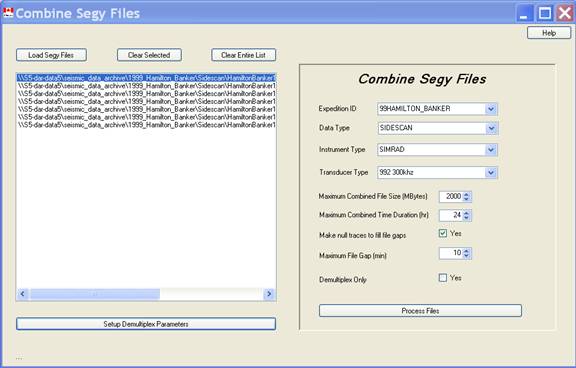Select the second file path in the list

click(146, 86)
